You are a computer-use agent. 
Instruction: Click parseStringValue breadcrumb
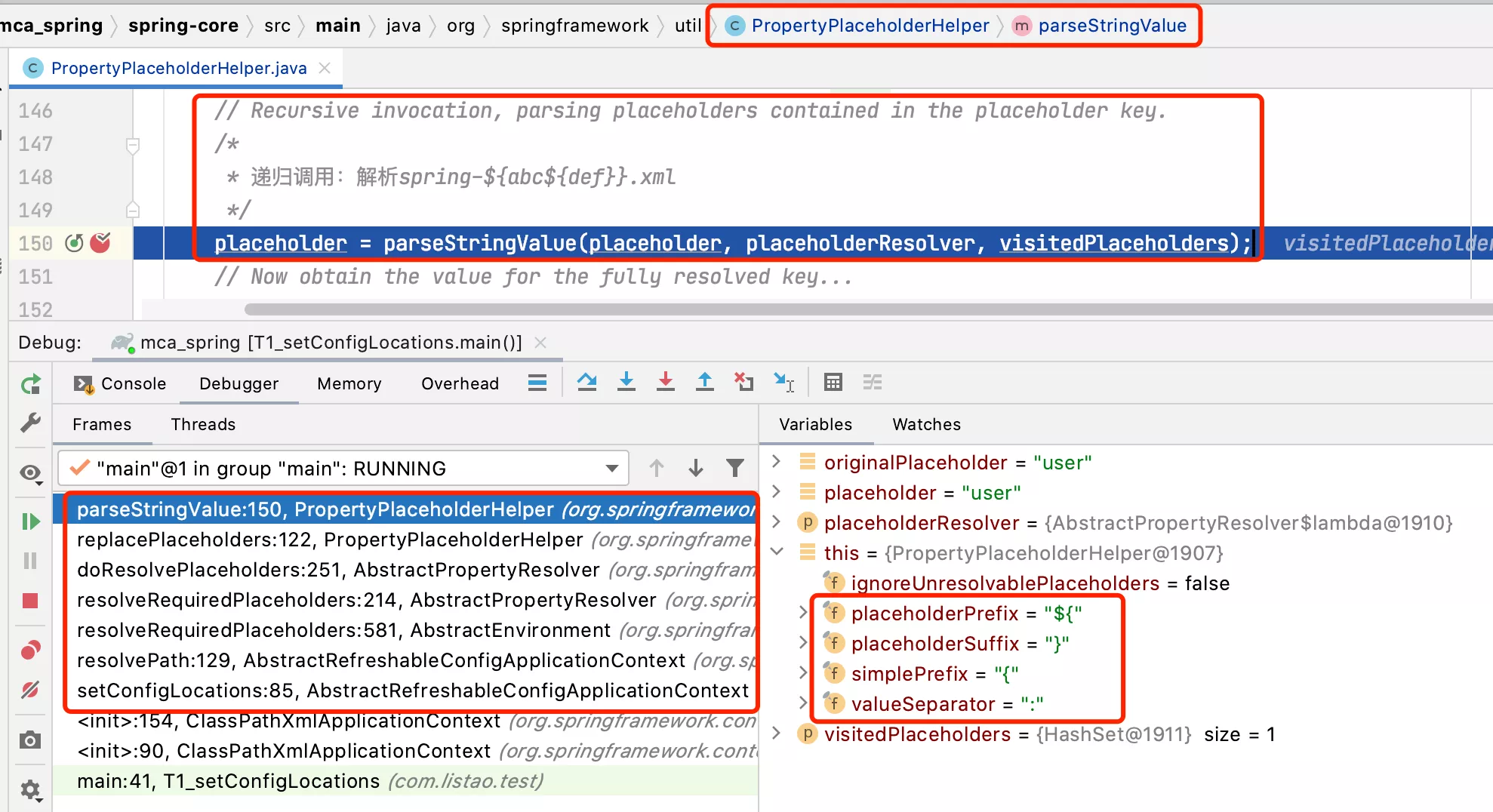coord(1100,26)
